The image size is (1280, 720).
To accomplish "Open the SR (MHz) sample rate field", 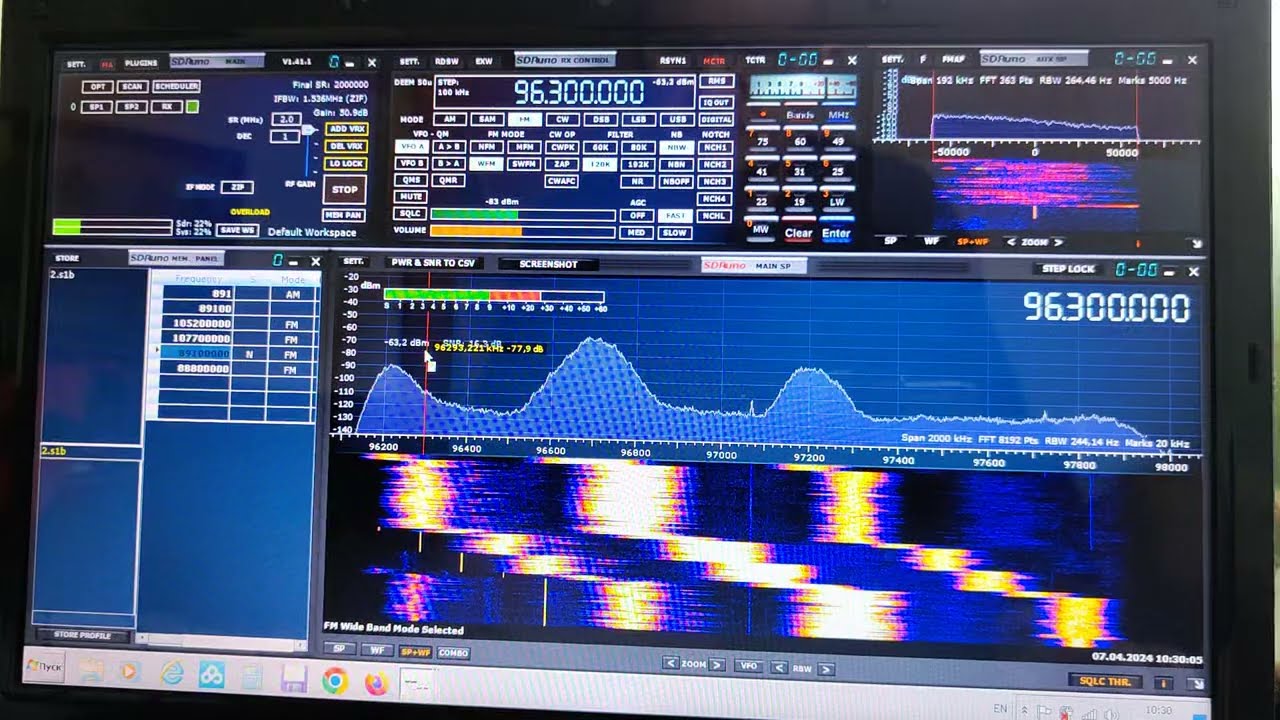I will [x=286, y=119].
